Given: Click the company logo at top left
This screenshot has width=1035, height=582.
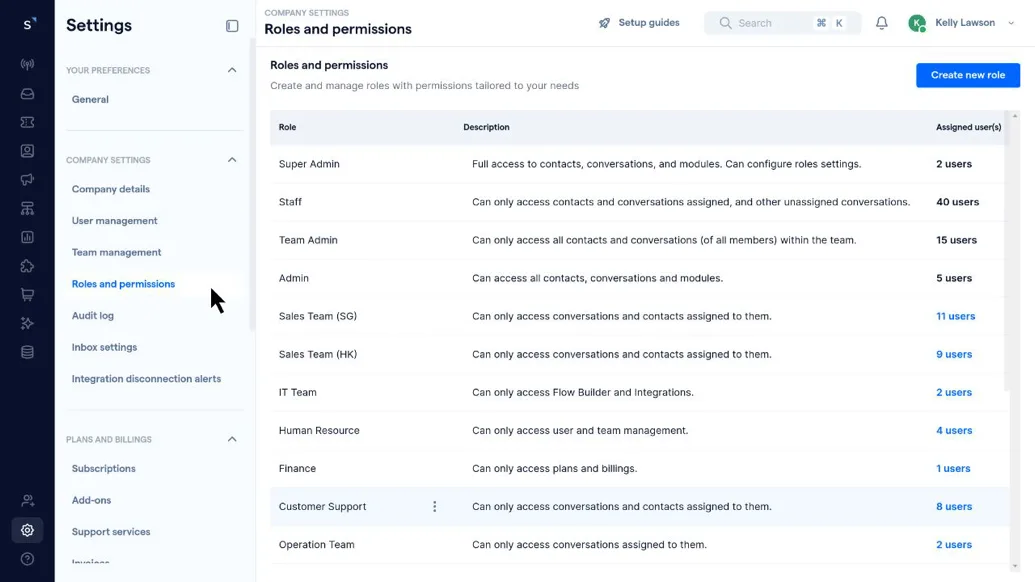Looking at the screenshot, I should click(28, 24).
